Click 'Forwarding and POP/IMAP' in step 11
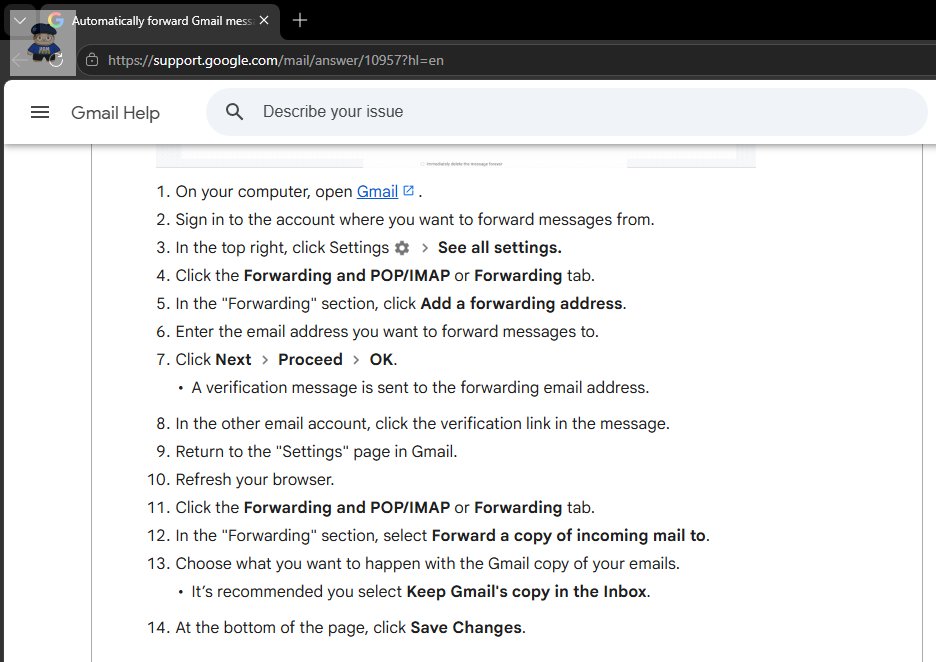This screenshot has height=662, width=936. [347, 507]
